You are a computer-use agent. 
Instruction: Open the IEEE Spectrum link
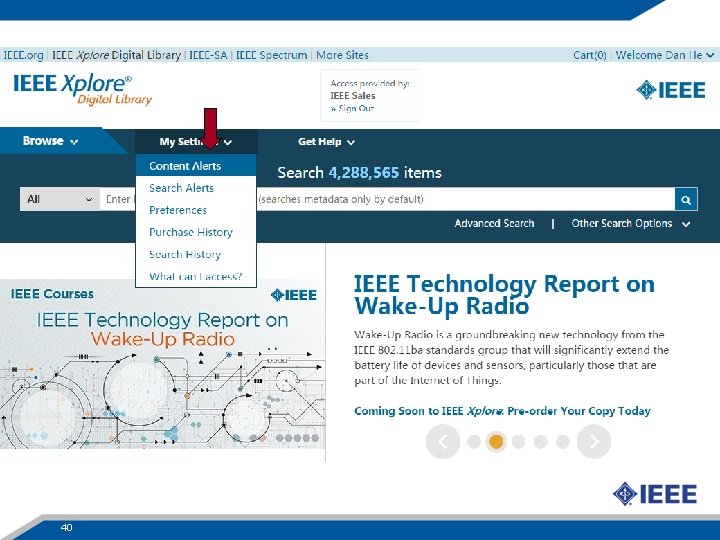(271, 55)
